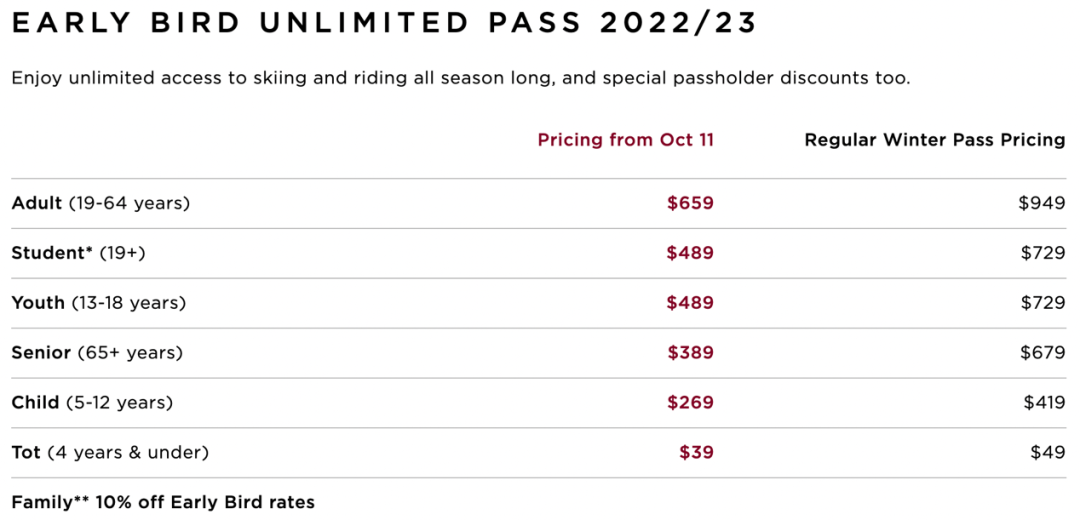
Task: Click the Student early bird price $489
Action: point(690,253)
